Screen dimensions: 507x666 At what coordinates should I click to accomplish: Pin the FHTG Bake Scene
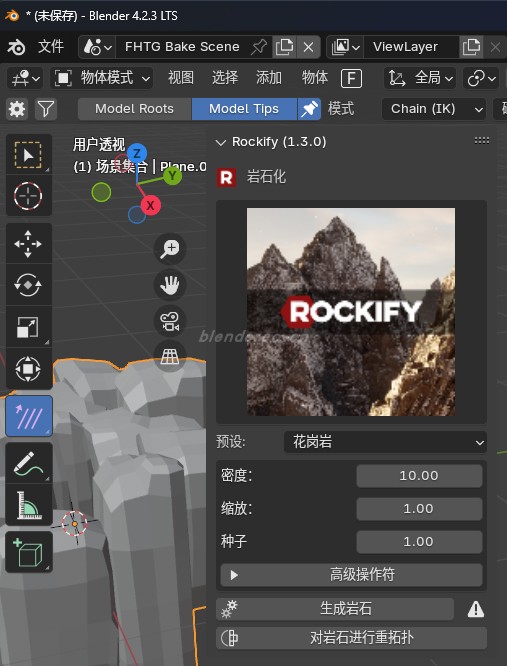tap(259, 47)
